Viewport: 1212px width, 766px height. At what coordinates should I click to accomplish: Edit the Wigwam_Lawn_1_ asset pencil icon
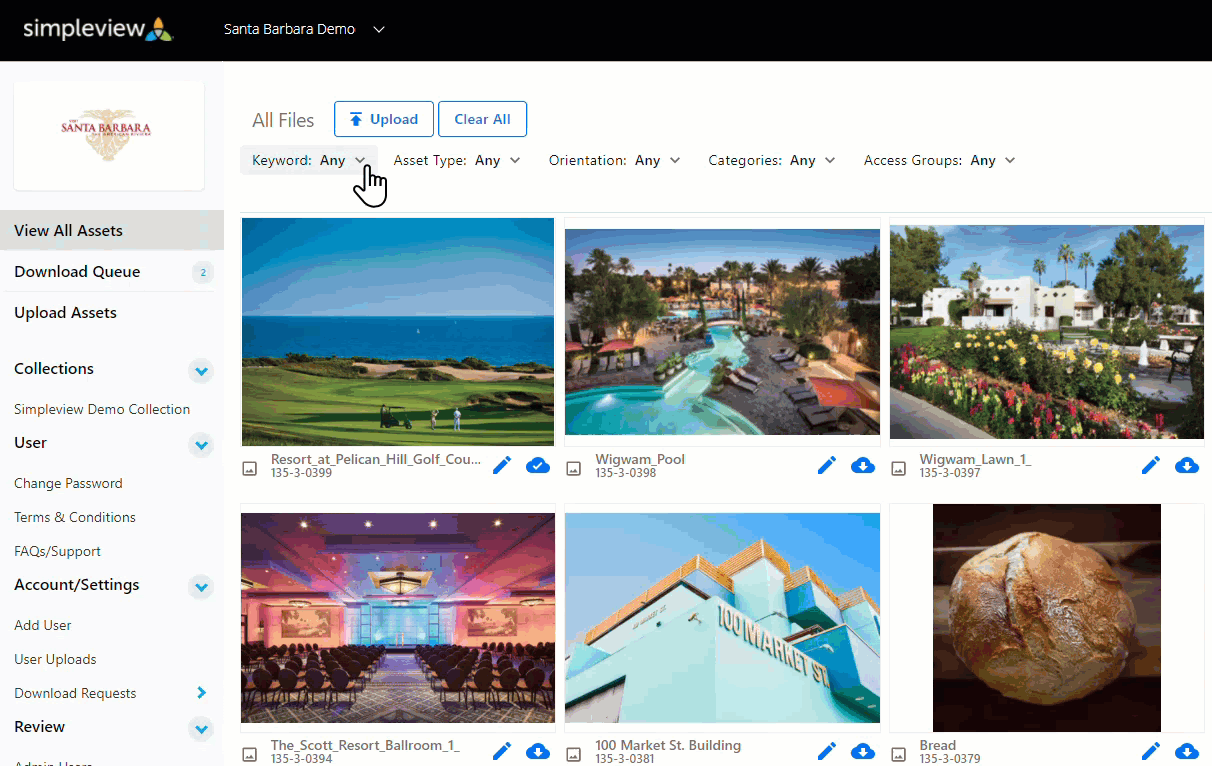tap(1151, 465)
